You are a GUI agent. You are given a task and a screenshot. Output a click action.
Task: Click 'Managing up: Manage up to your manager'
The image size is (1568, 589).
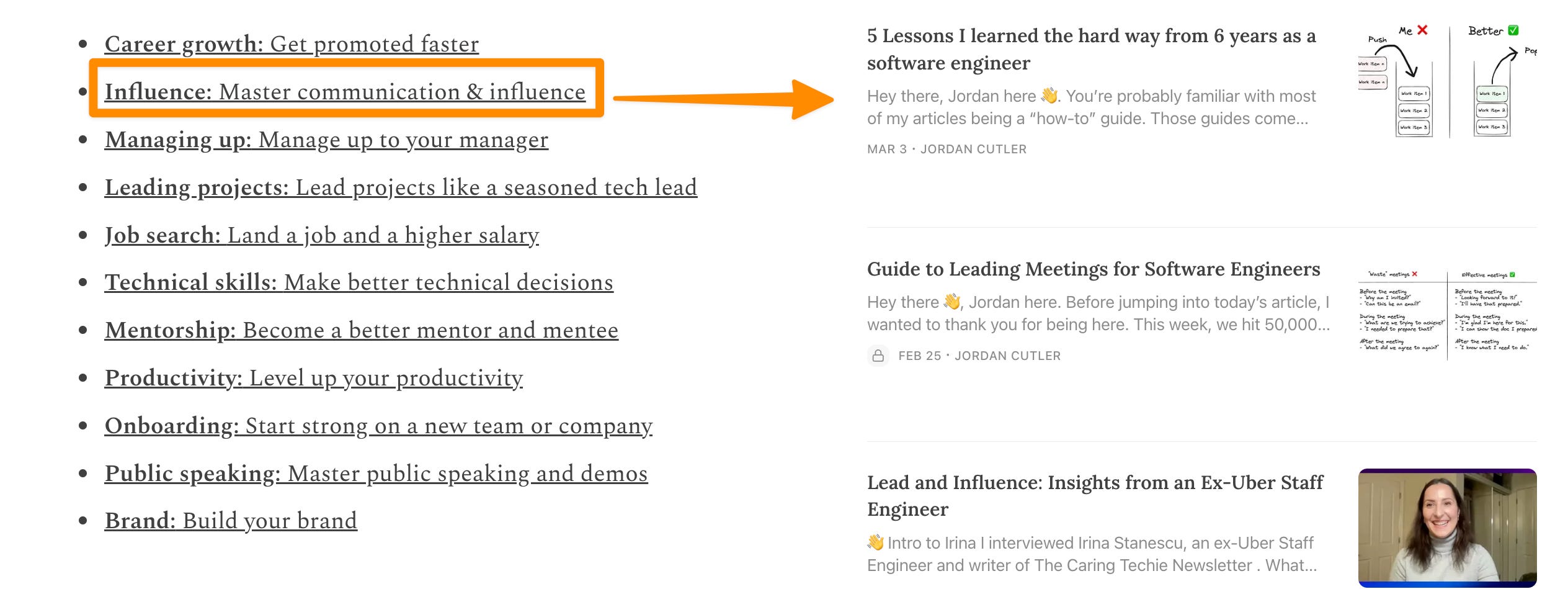tap(327, 140)
